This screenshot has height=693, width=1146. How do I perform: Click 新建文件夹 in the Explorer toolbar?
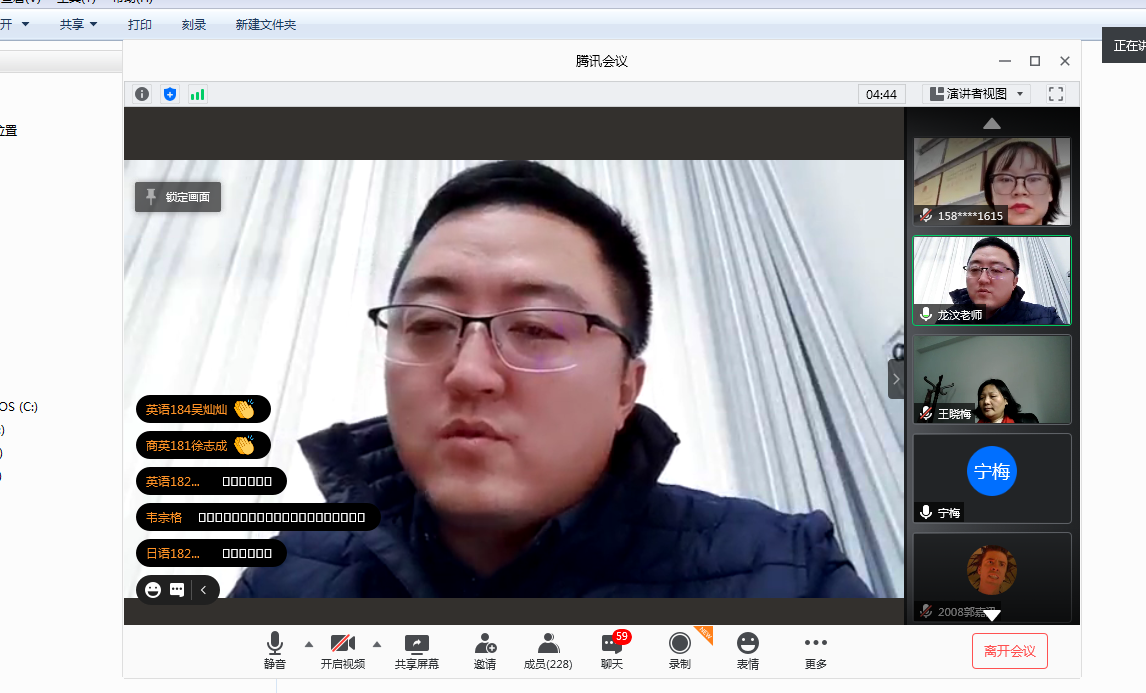266,25
